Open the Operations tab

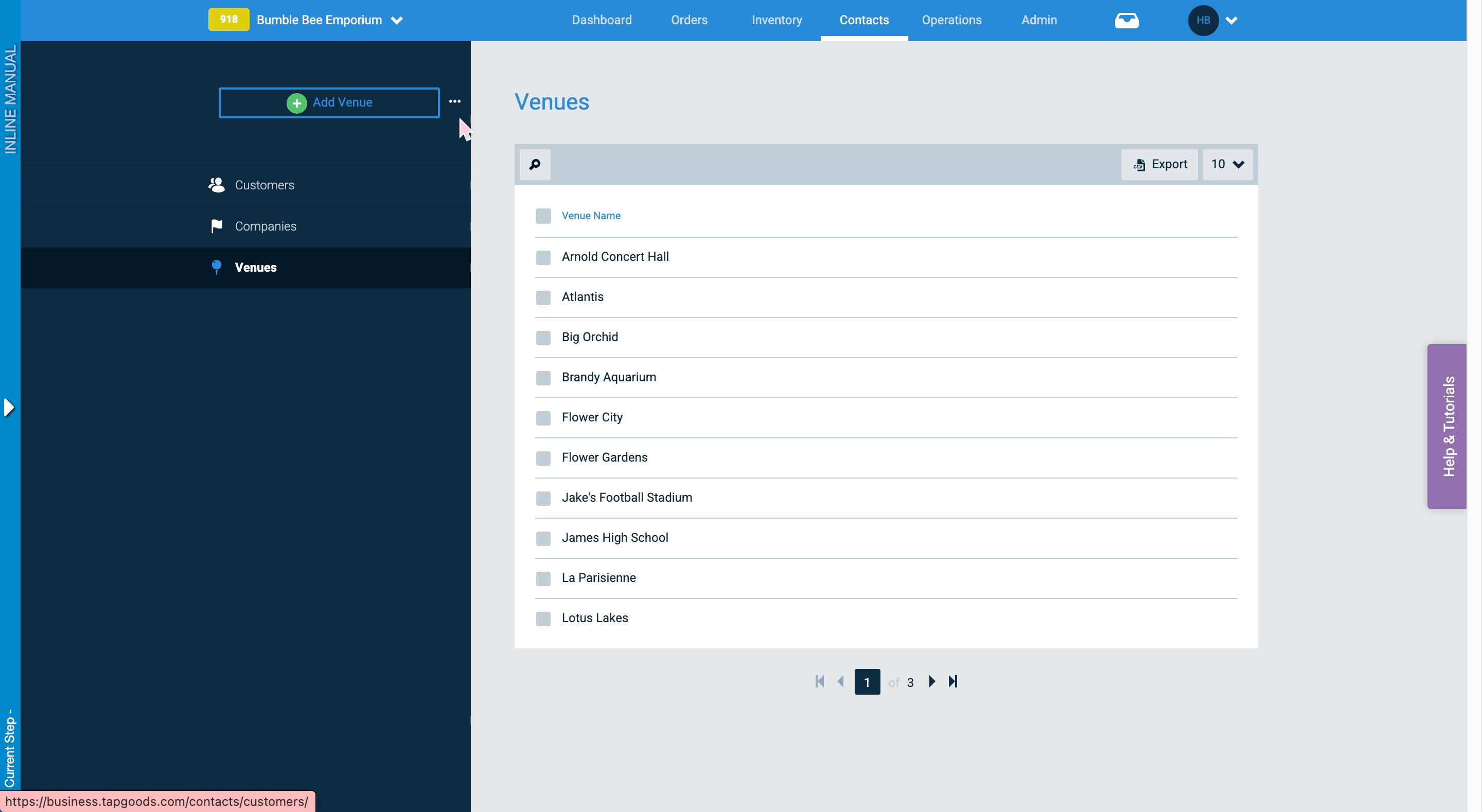951,20
